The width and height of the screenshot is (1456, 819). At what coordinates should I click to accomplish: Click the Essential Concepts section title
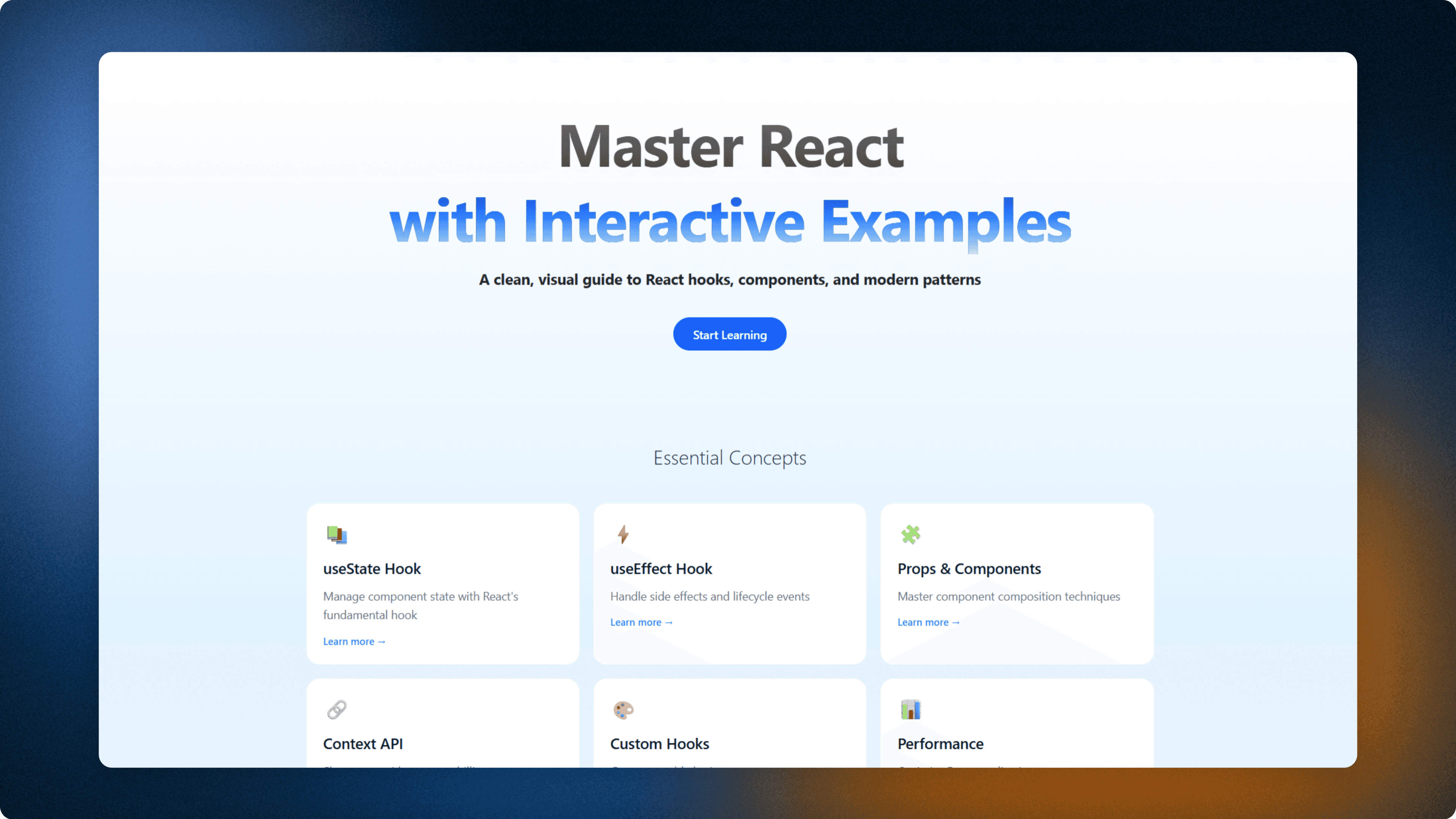[x=730, y=458]
